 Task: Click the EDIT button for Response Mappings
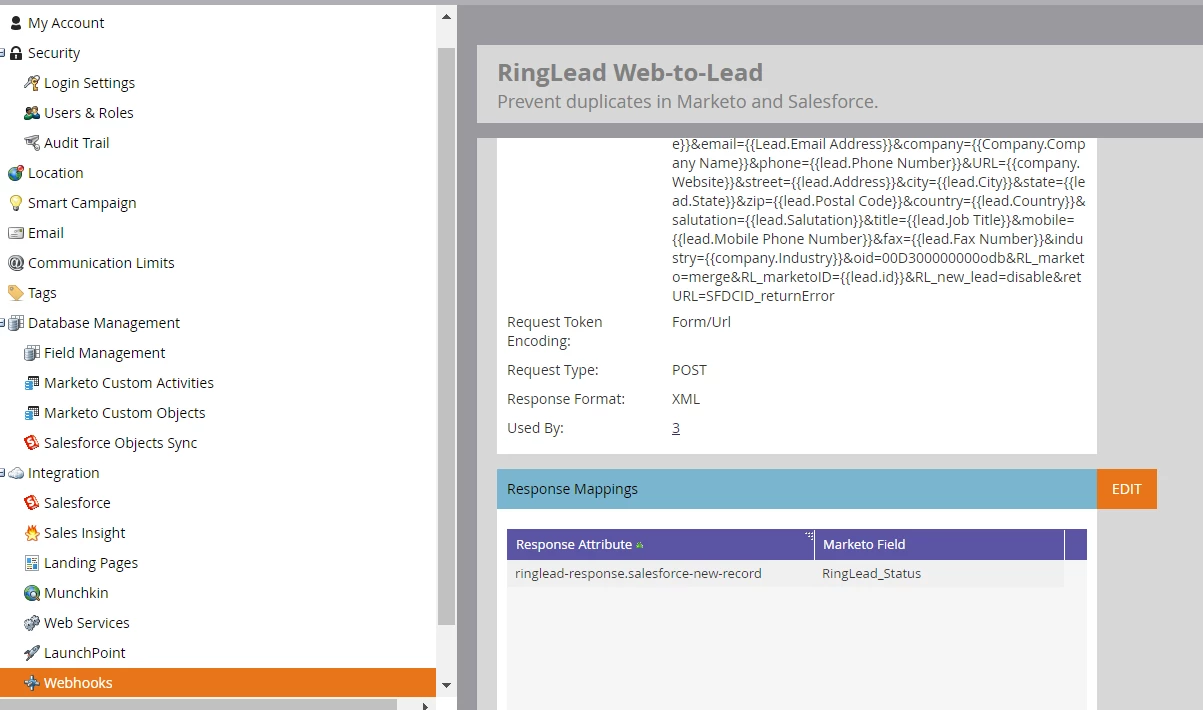1127,489
